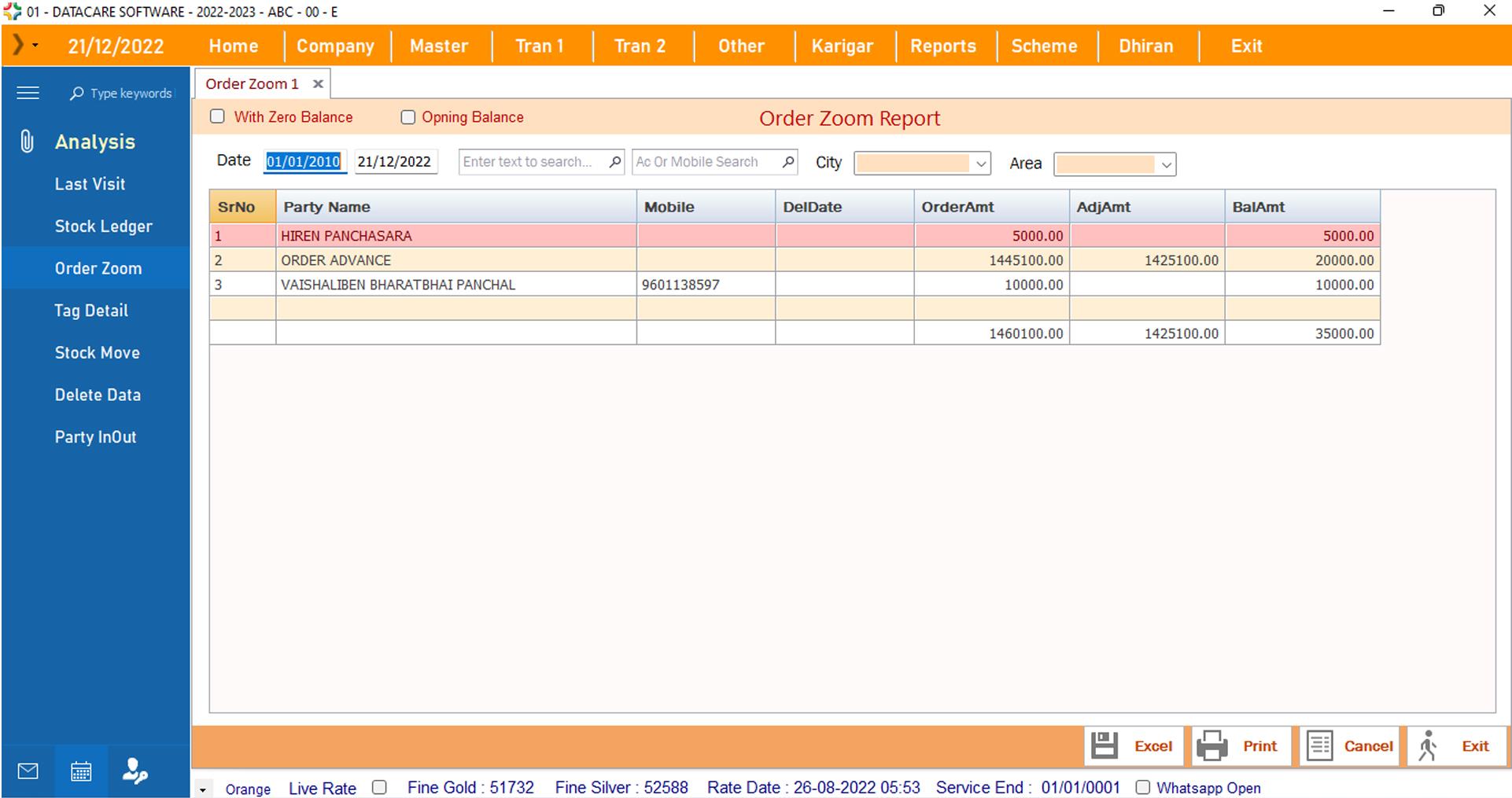Click the search icon in text search box

pyautogui.click(x=615, y=162)
